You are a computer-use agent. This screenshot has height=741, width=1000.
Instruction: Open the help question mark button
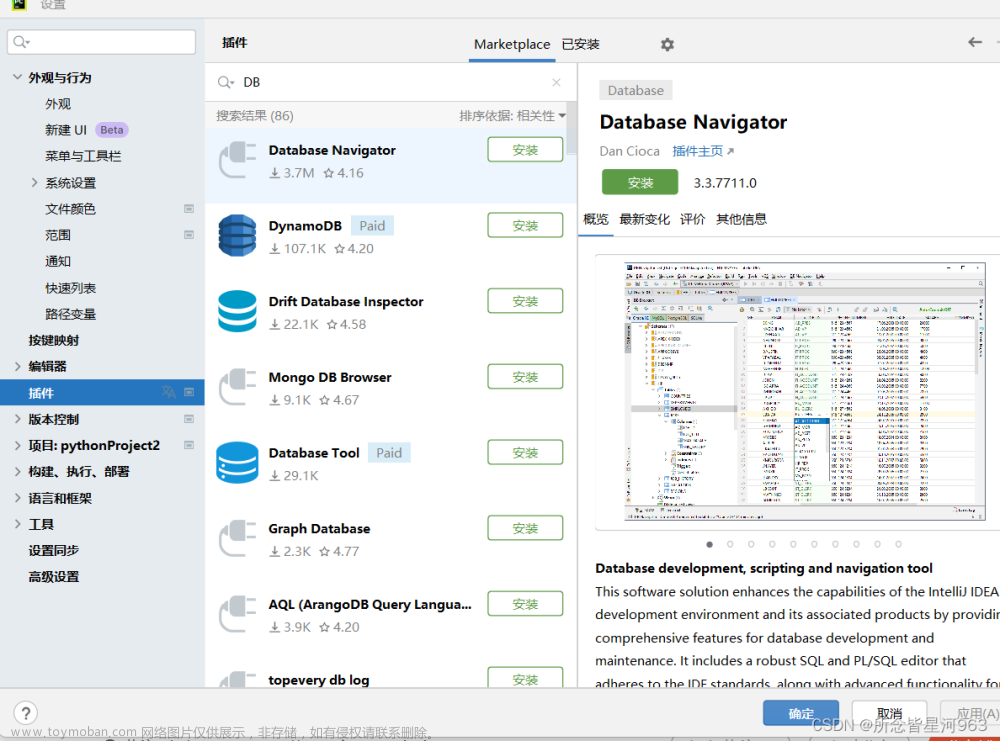point(26,713)
